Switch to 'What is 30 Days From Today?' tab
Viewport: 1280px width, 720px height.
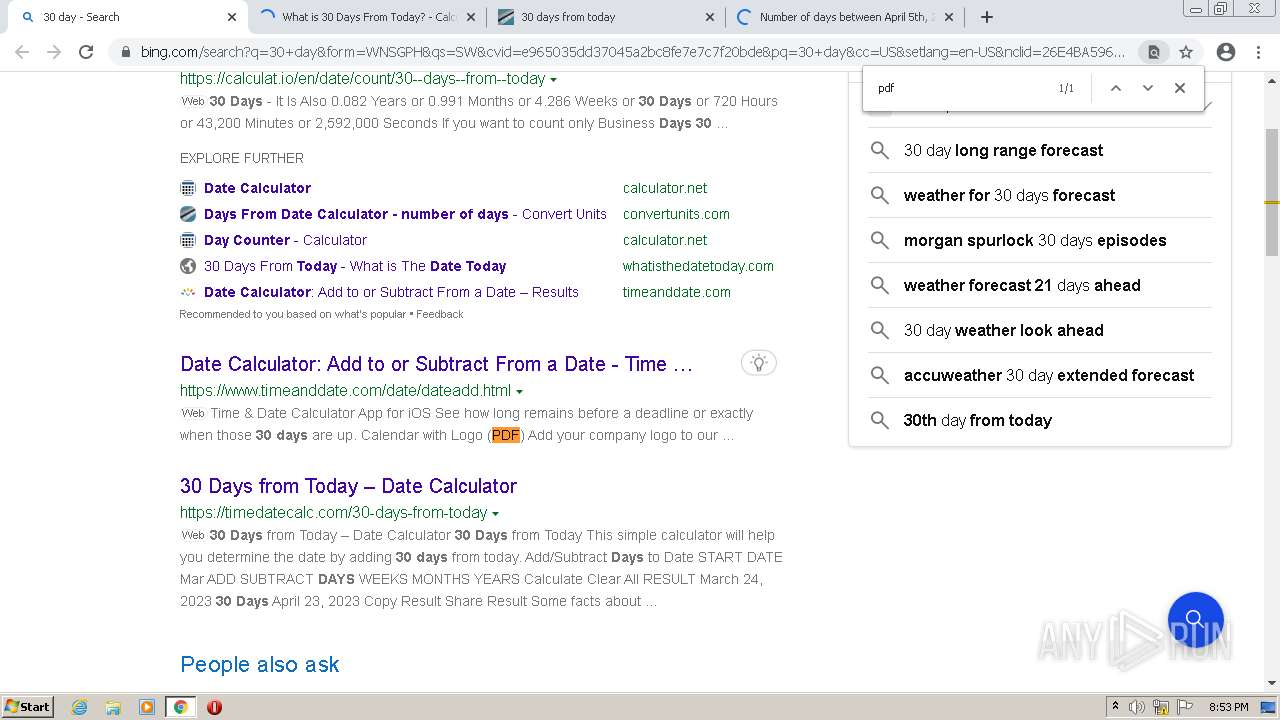coord(367,17)
